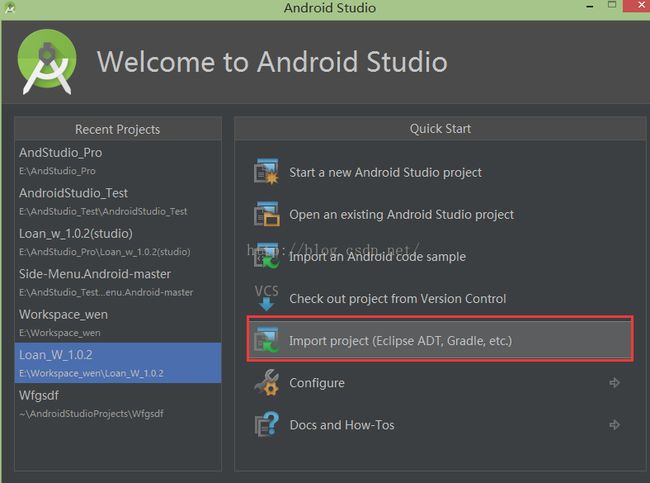
Task: Open recent project AndroidStudio_Test
Action: tap(73, 193)
